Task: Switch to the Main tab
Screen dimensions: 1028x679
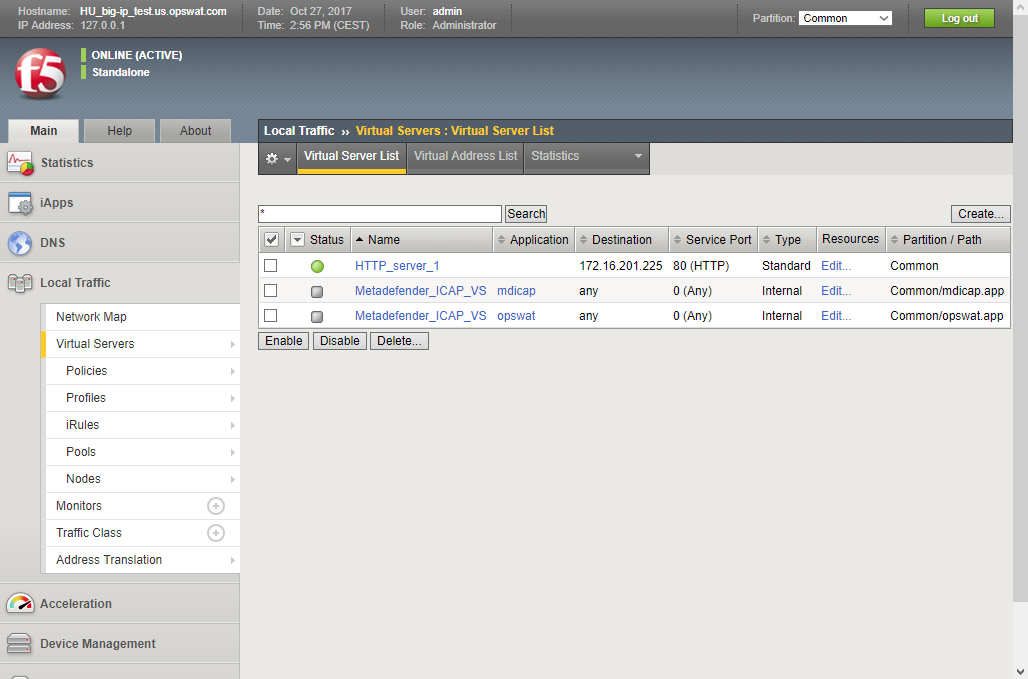Action: click(43, 131)
